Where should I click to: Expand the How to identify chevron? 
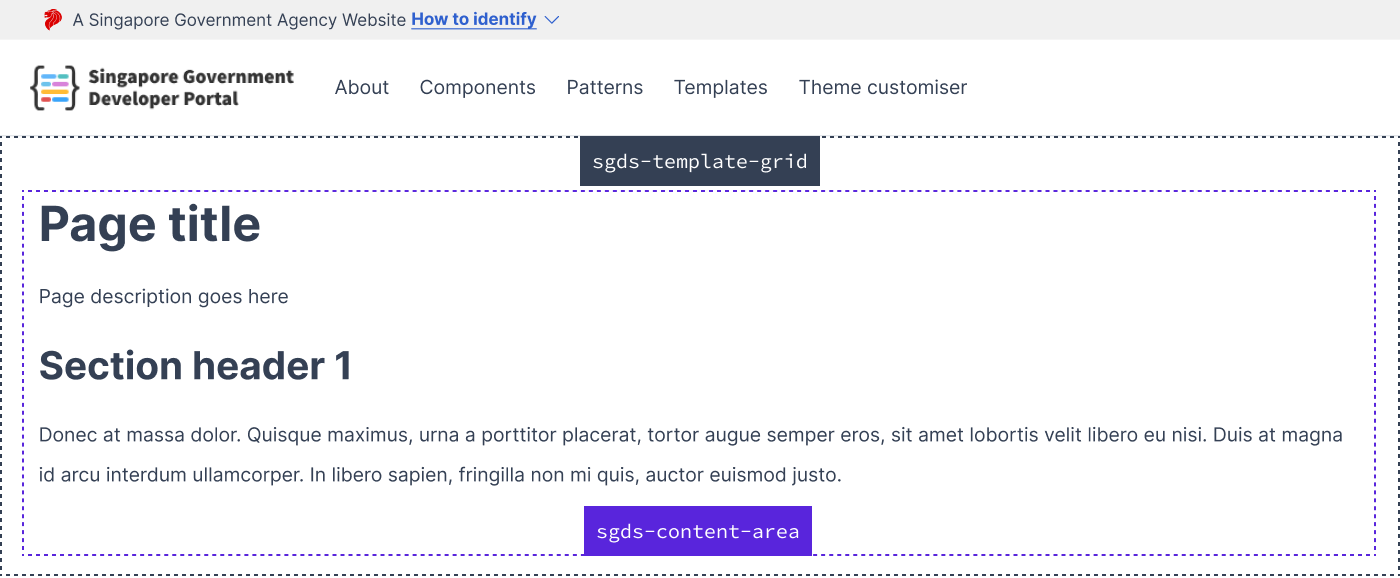click(x=551, y=20)
